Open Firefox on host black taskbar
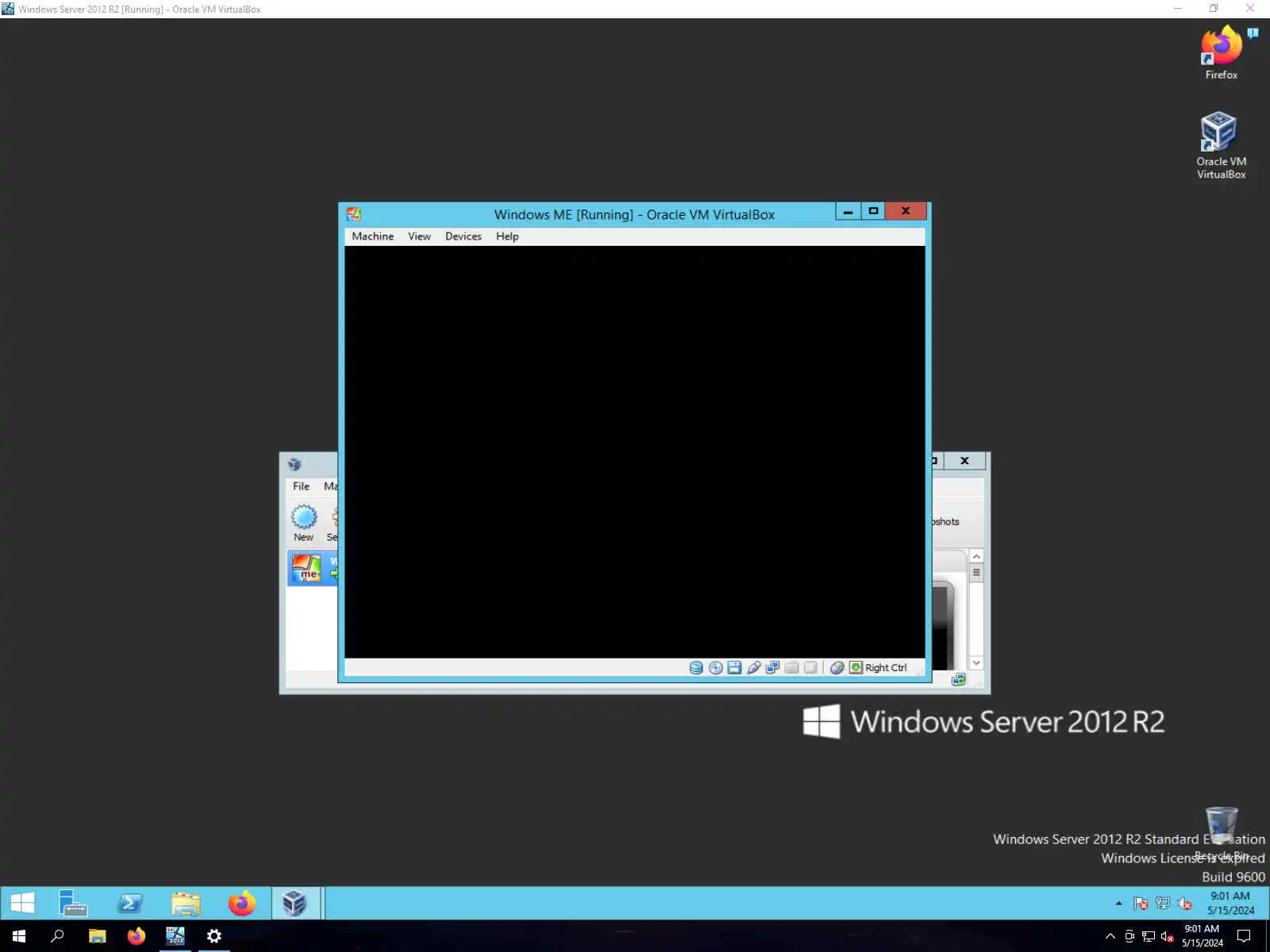 (137, 936)
